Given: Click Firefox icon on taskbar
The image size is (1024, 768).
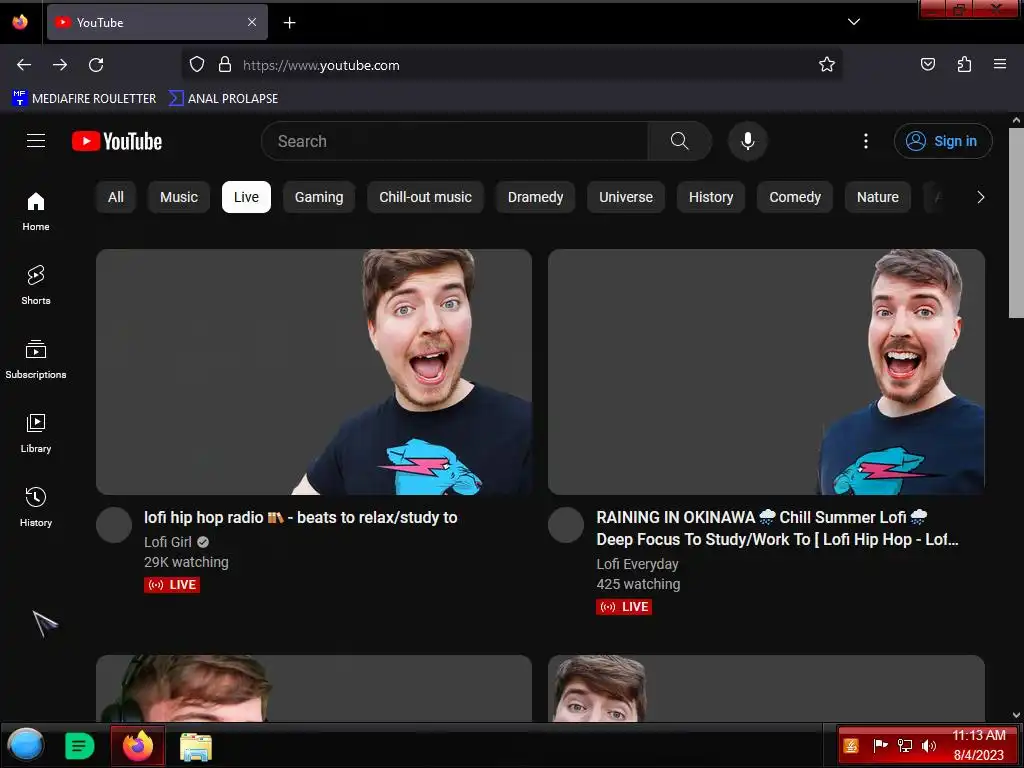Looking at the screenshot, I should tap(138, 746).
